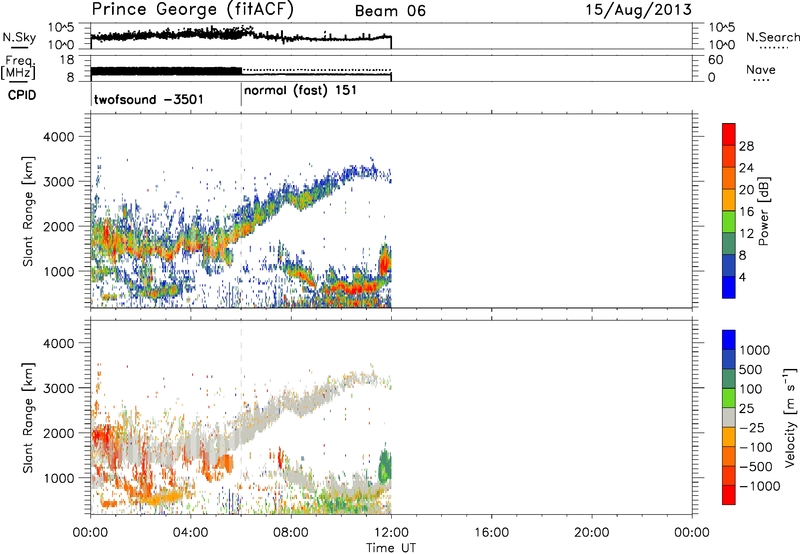Viewport: 800px width, 554px height.
Task: Click the 'Prince George (fitACF)' plot title
Action: [192, 10]
